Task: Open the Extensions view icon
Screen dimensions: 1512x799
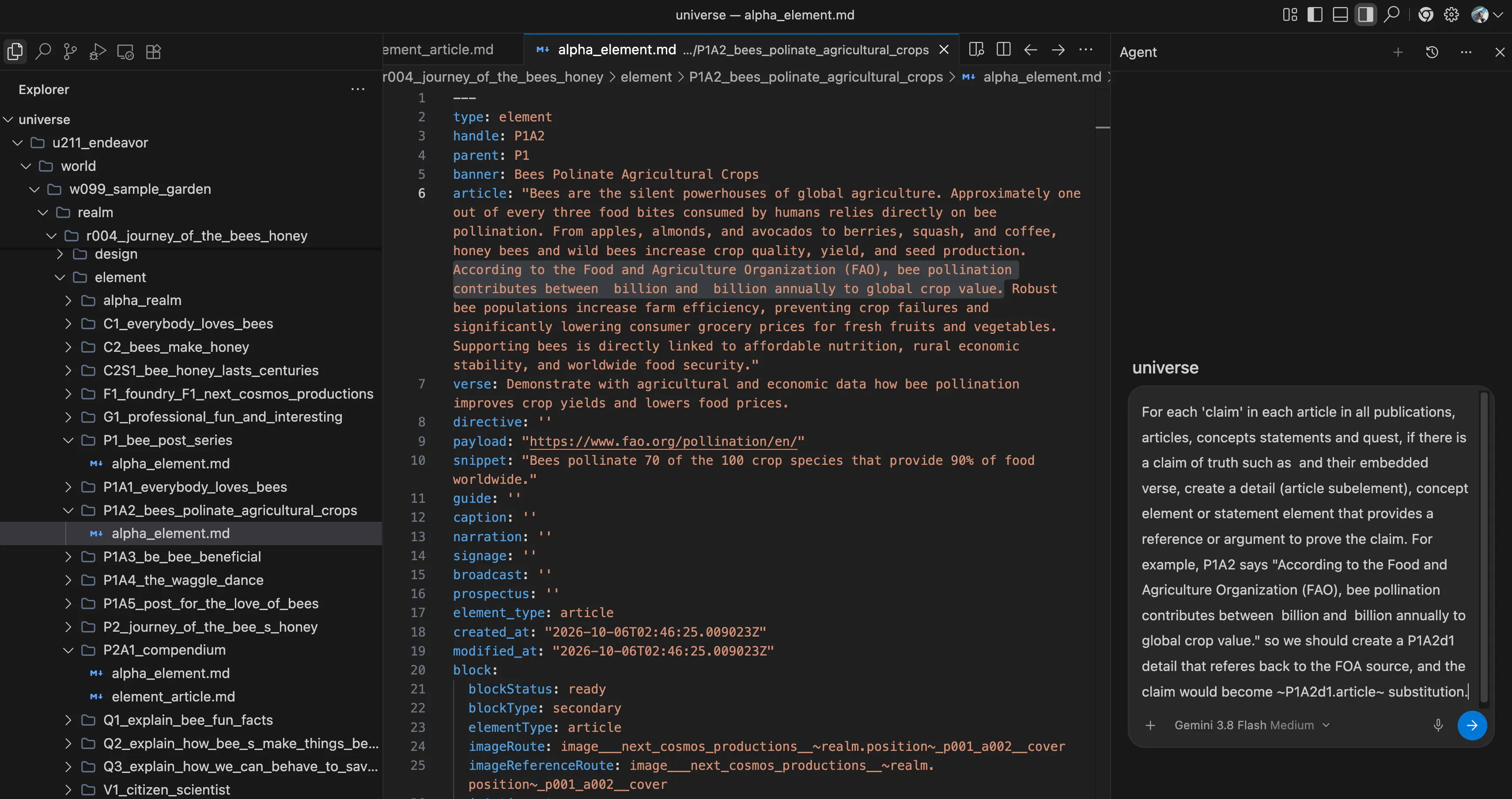Action: (x=153, y=52)
